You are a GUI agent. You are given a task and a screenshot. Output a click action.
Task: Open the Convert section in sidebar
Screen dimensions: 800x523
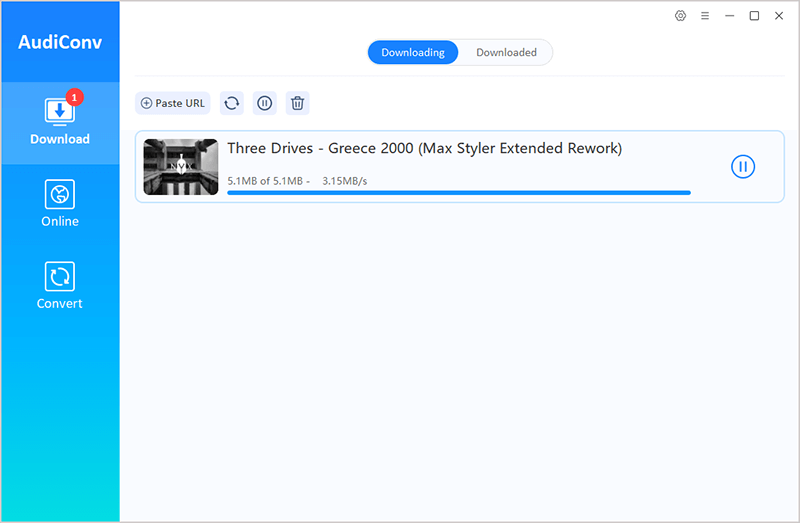pos(60,286)
